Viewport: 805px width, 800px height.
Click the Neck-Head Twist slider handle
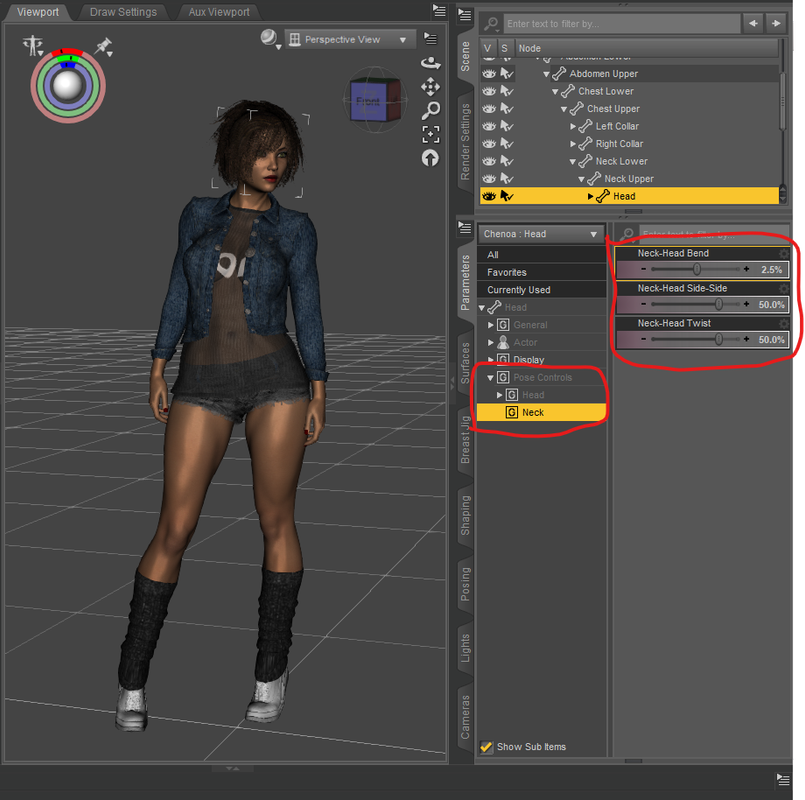pyautogui.click(x=719, y=339)
